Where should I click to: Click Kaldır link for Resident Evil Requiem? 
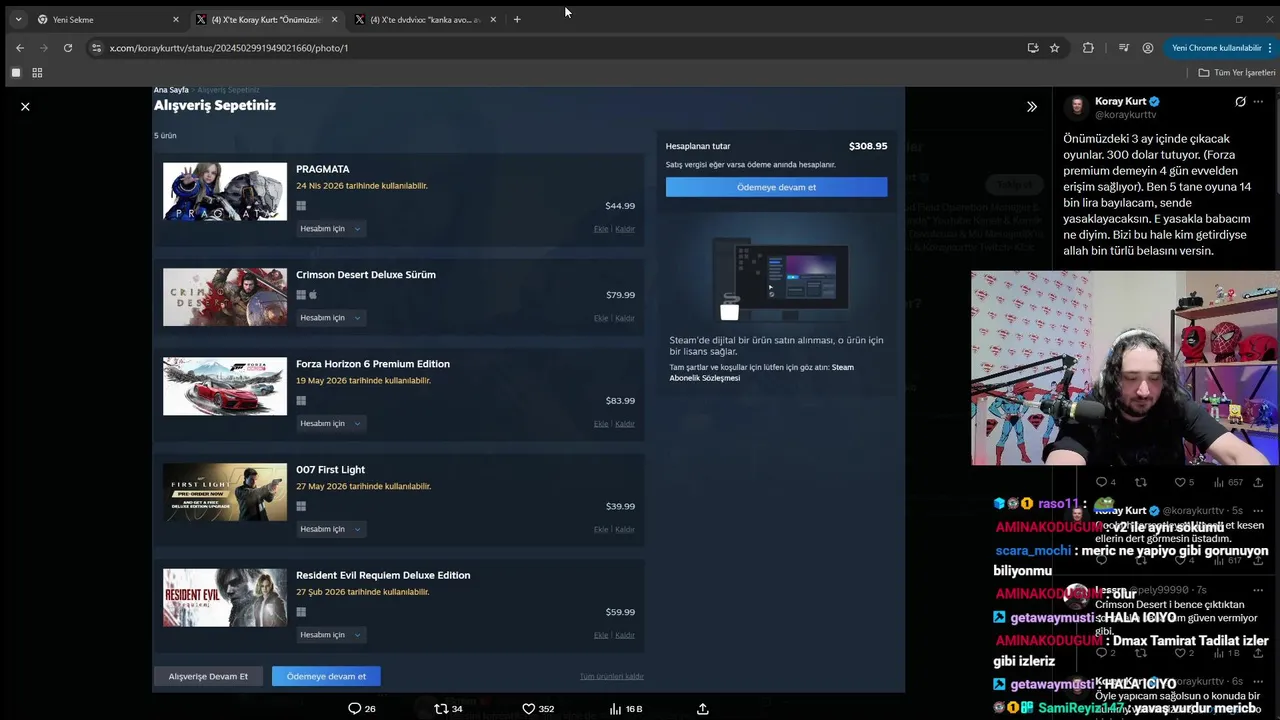[x=625, y=635]
